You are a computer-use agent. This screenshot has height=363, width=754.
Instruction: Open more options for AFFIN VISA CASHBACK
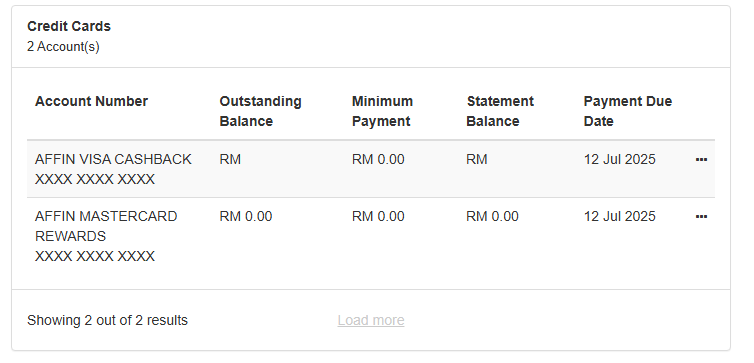(701, 160)
